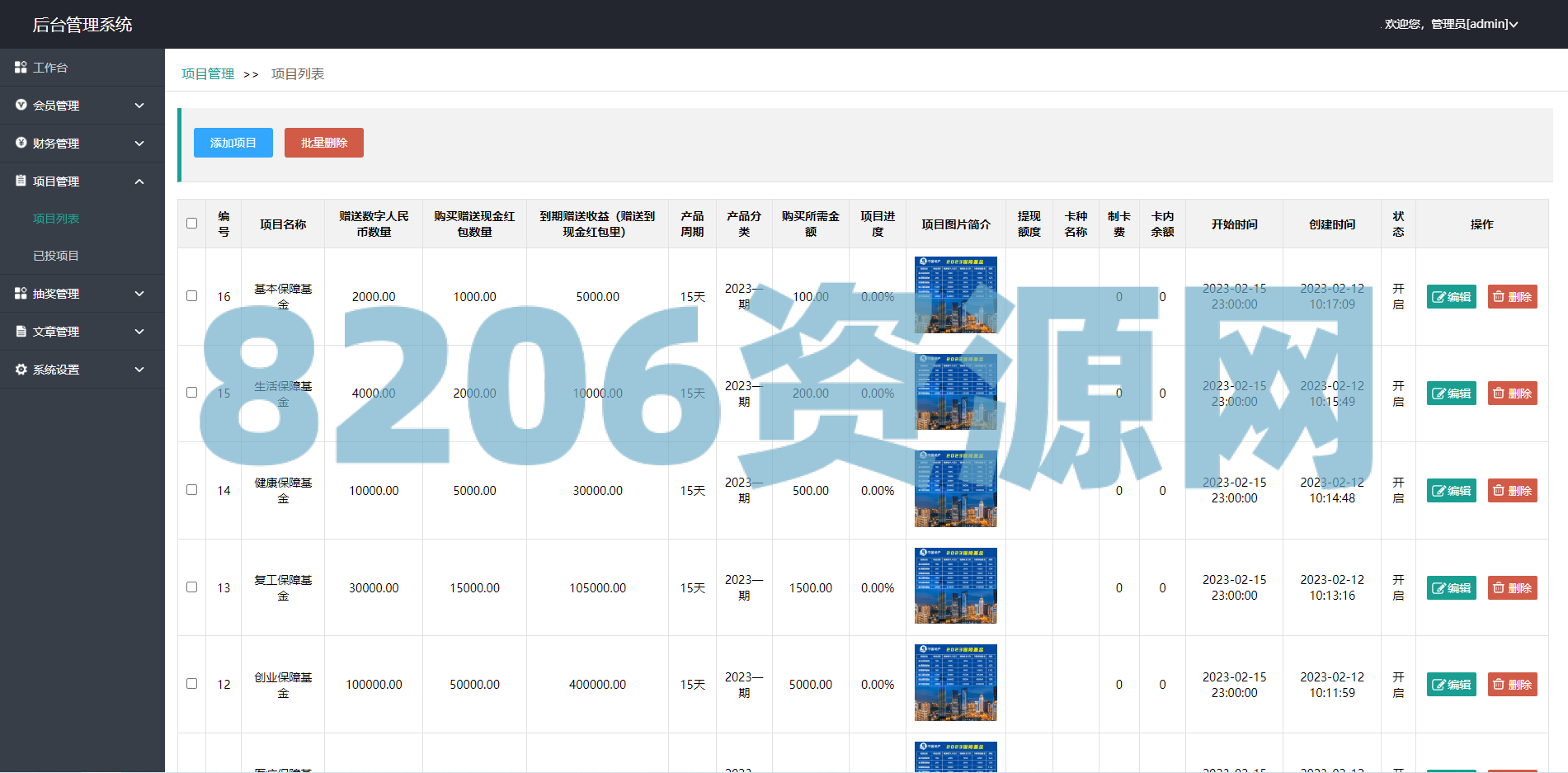Screen dimensions: 1568x773
Task: Select the 项目列表 submenu item
Action: click(56, 219)
